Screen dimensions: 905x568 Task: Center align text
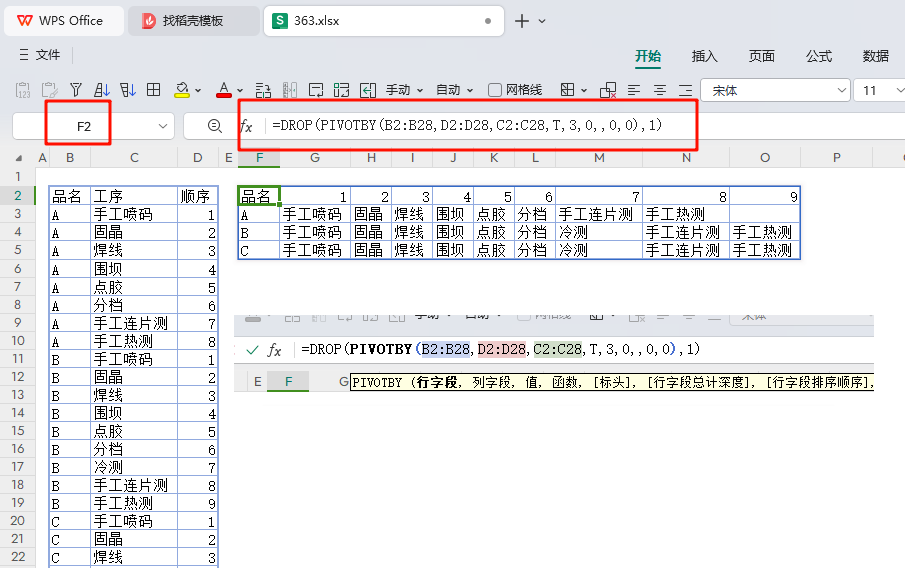(660, 90)
